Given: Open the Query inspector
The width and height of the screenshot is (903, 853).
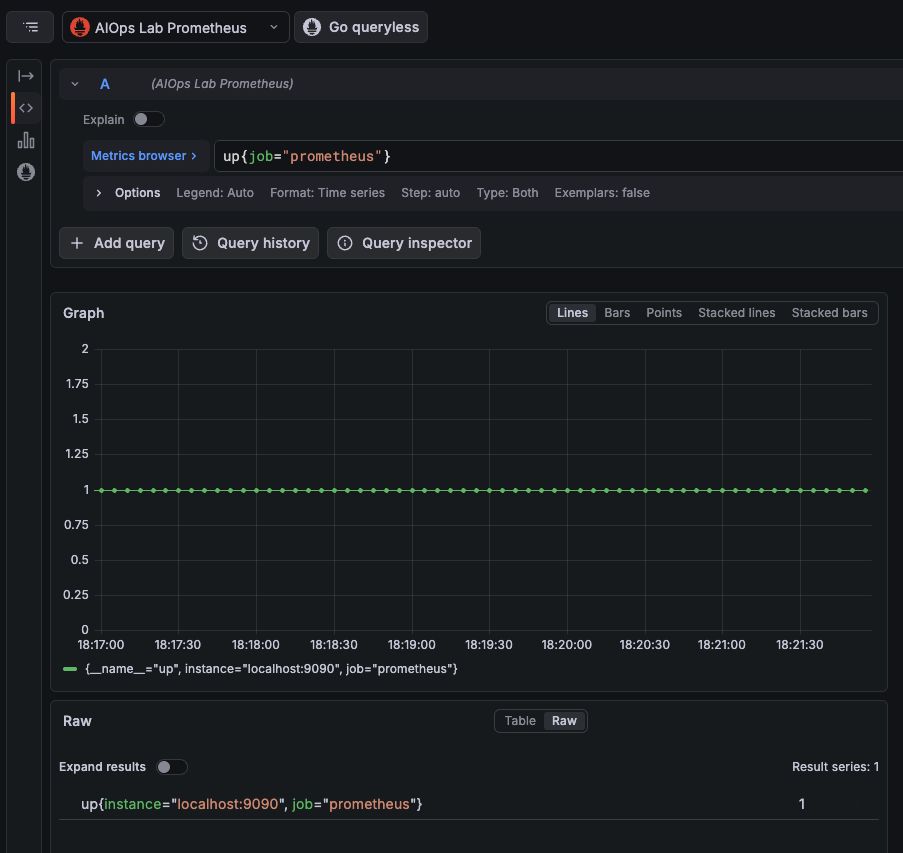Looking at the screenshot, I should point(404,243).
